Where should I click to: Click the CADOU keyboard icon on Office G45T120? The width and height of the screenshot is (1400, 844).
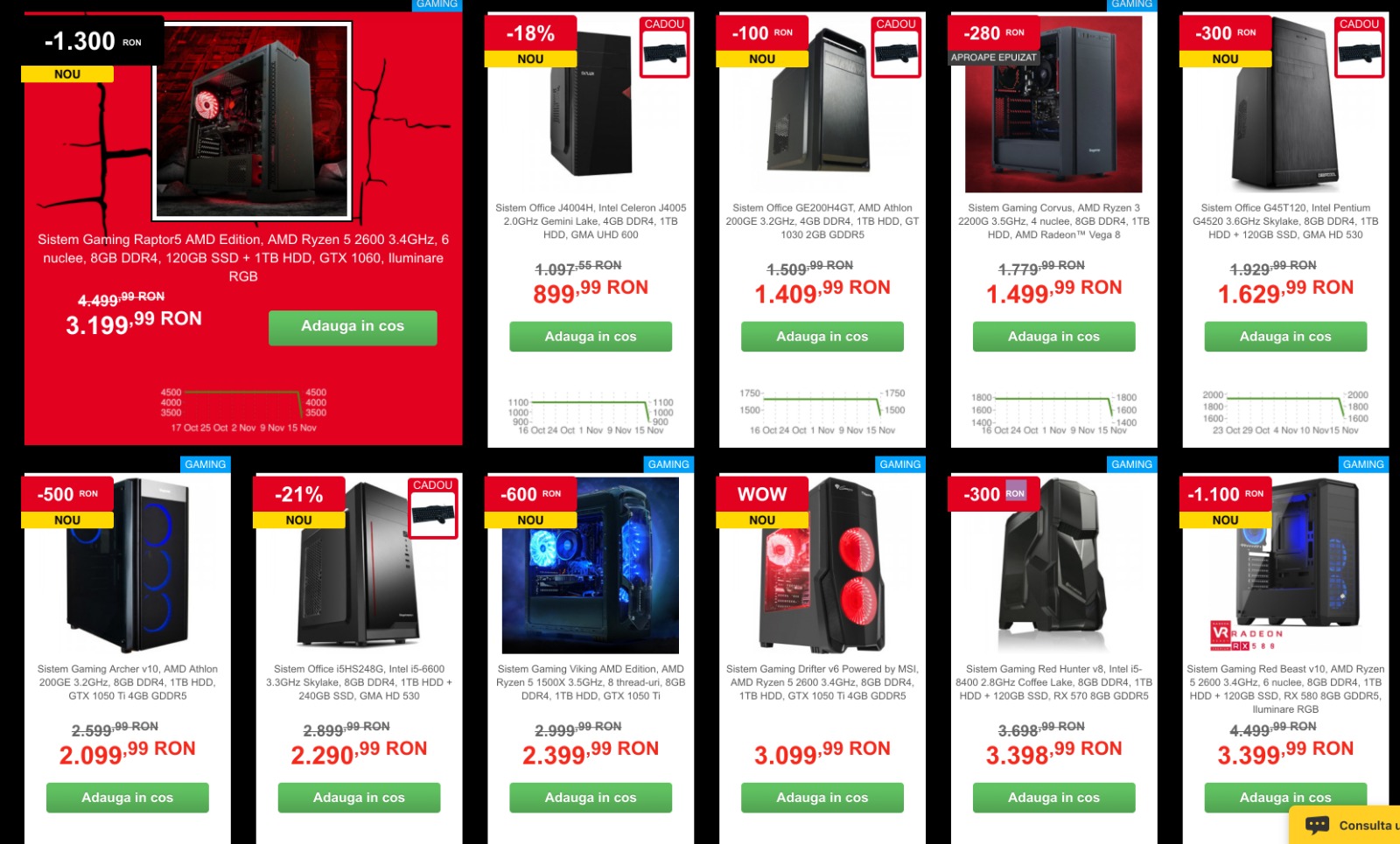tap(1360, 53)
